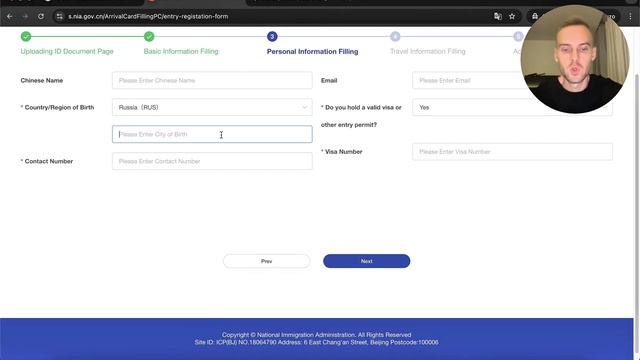The height and width of the screenshot is (360, 640).
Task: Click the Uploading ID Document Page step
Action: point(67,51)
